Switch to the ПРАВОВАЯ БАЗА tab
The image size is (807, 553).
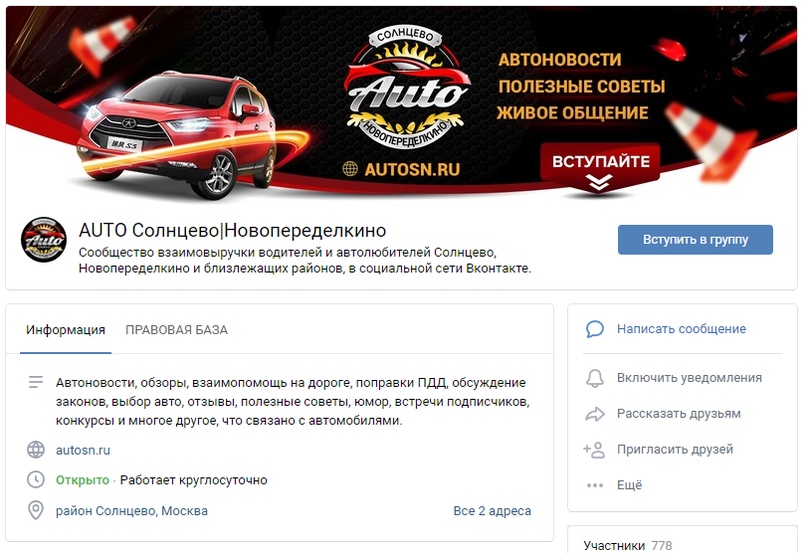[177, 330]
